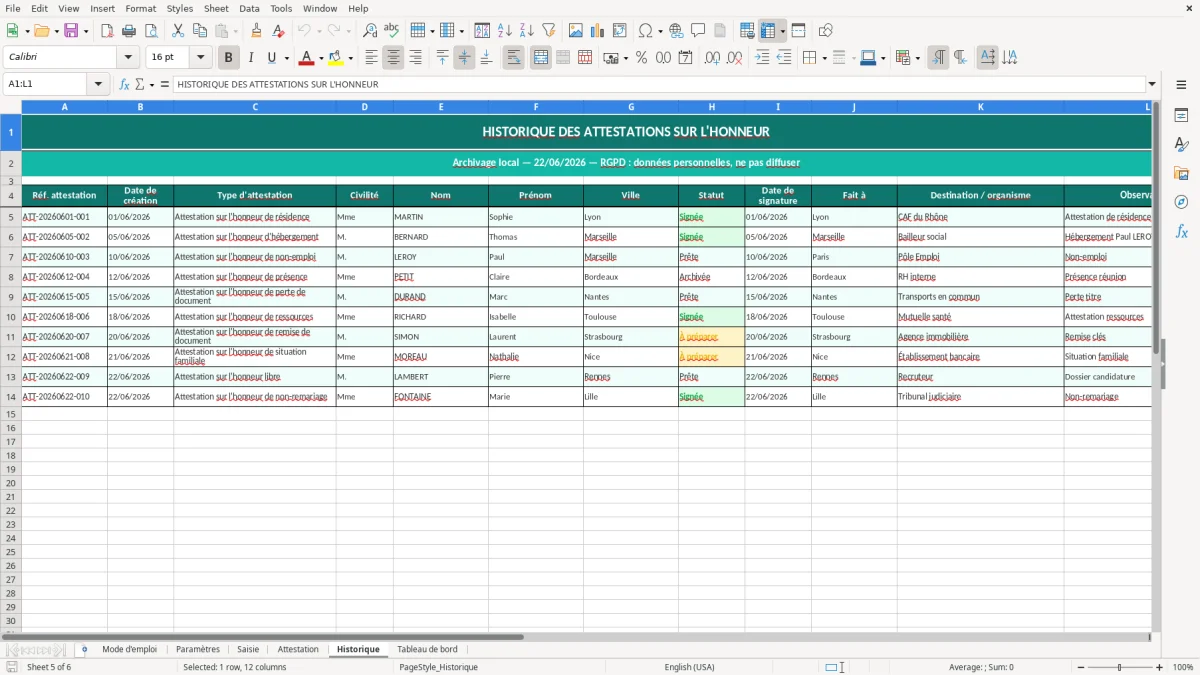1200x675 pixels.
Task: Switch to Paramètres sheet tab
Action: coord(198,649)
